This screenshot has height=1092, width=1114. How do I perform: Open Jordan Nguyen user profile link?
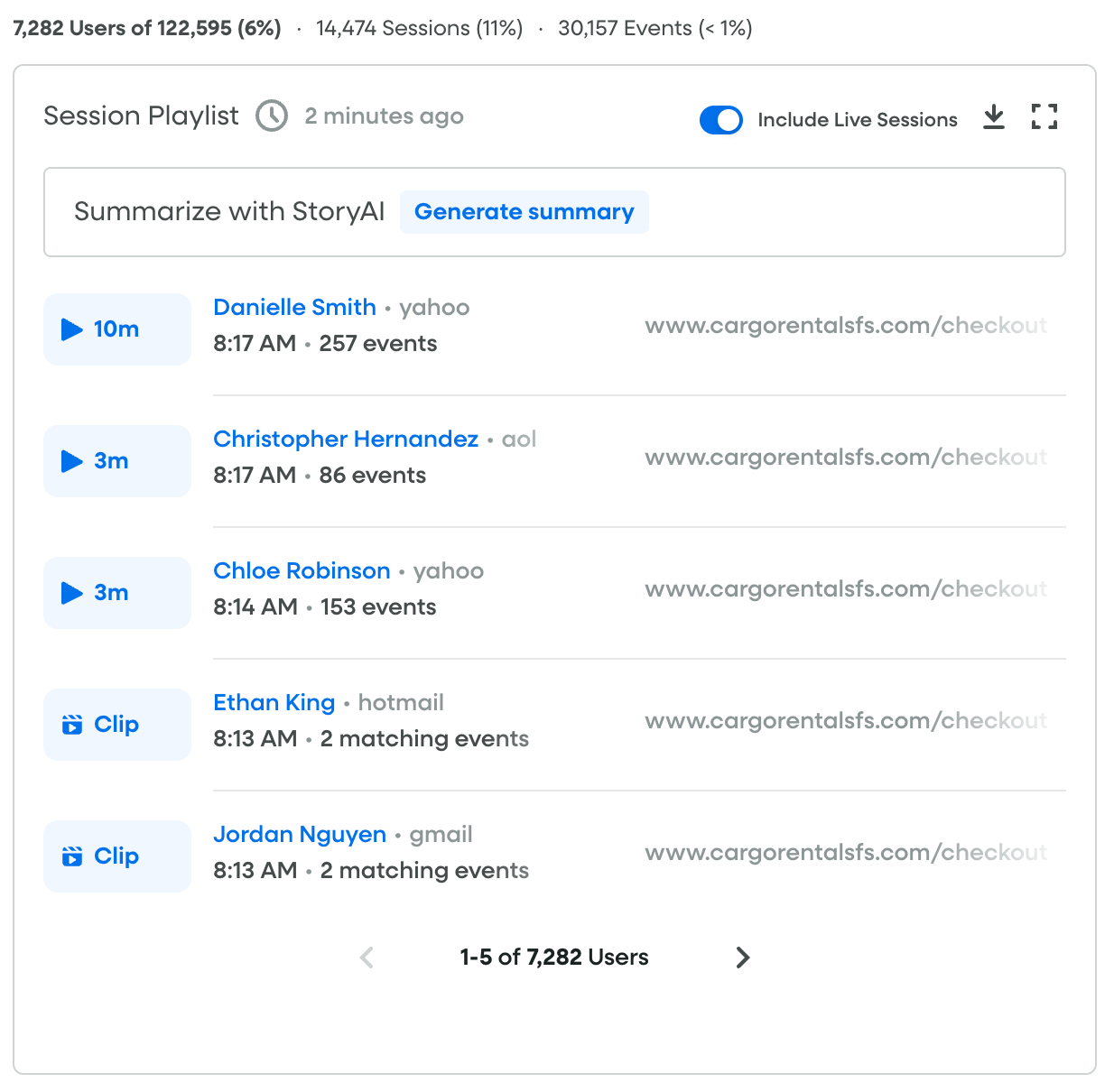299,835
